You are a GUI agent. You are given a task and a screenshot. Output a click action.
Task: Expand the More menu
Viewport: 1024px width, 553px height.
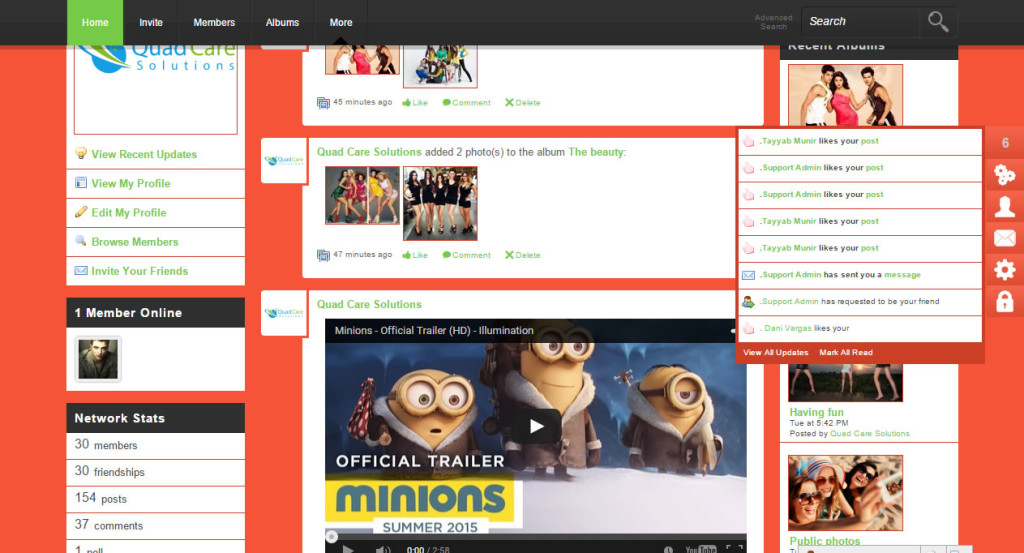coord(341,22)
